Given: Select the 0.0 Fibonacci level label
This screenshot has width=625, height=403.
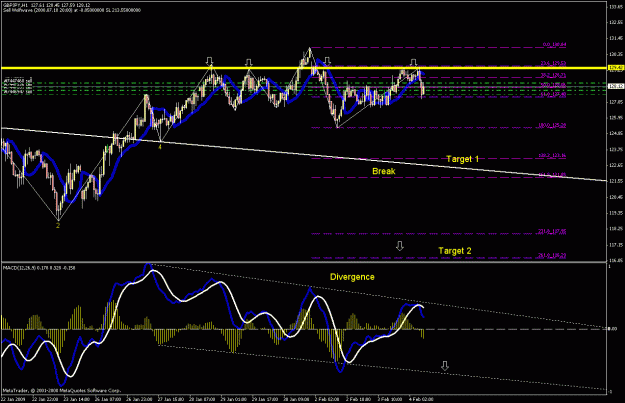Looking at the screenshot, I should (x=554, y=45).
